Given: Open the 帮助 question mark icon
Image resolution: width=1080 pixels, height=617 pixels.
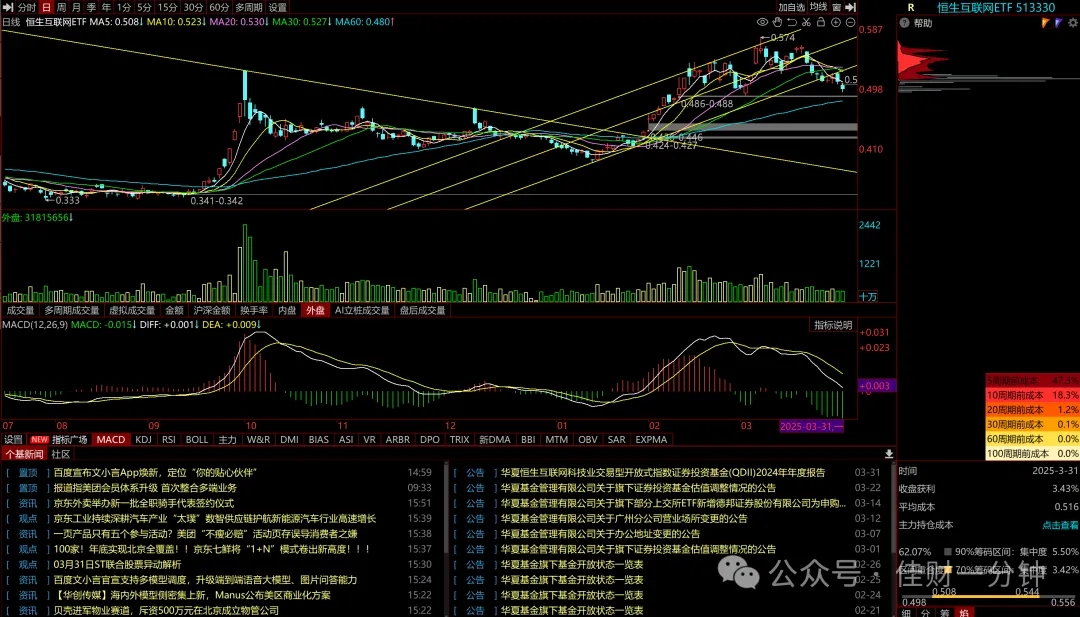Looking at the screenshot, I should coord(904,23).
